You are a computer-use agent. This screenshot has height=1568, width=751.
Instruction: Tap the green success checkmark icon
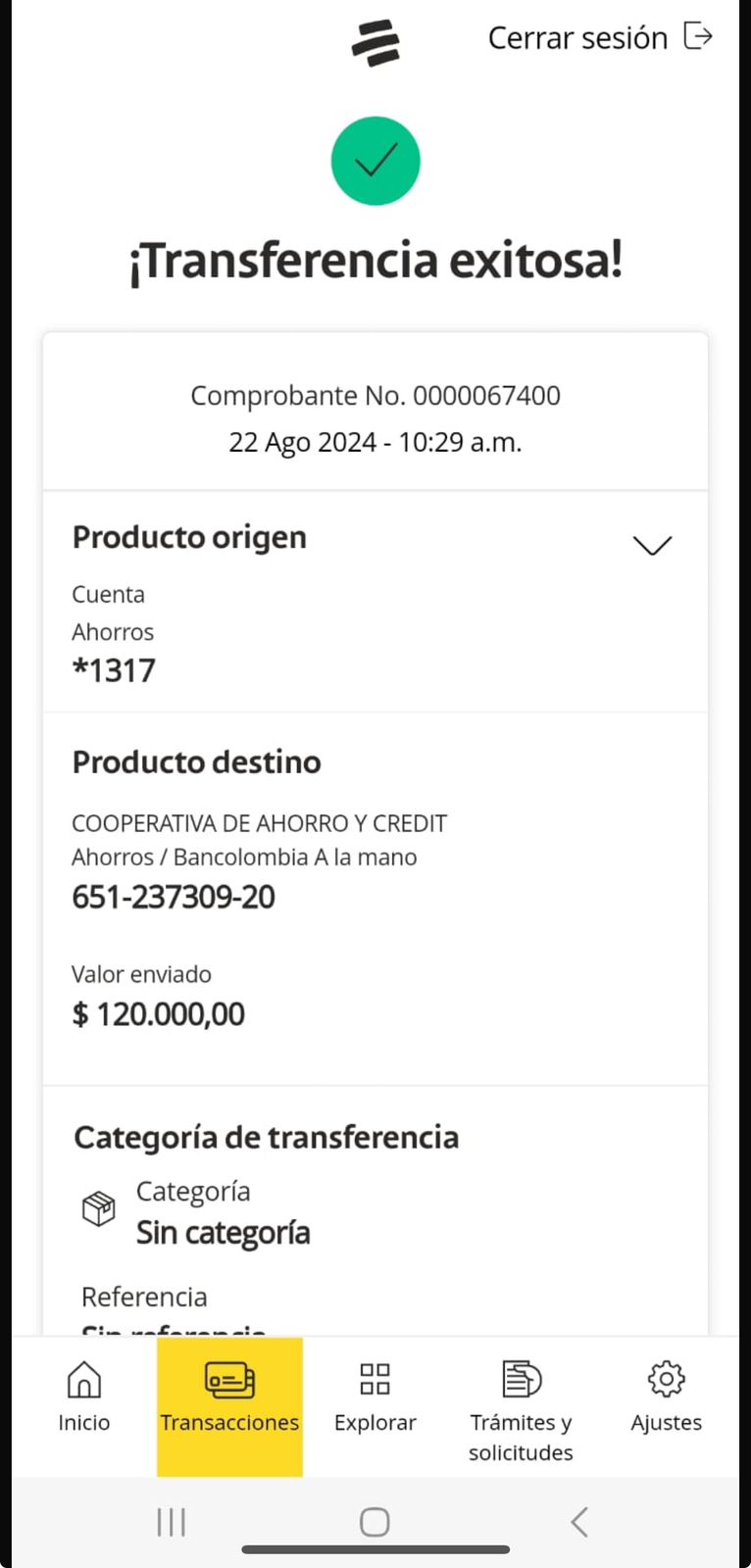point(375,161)
